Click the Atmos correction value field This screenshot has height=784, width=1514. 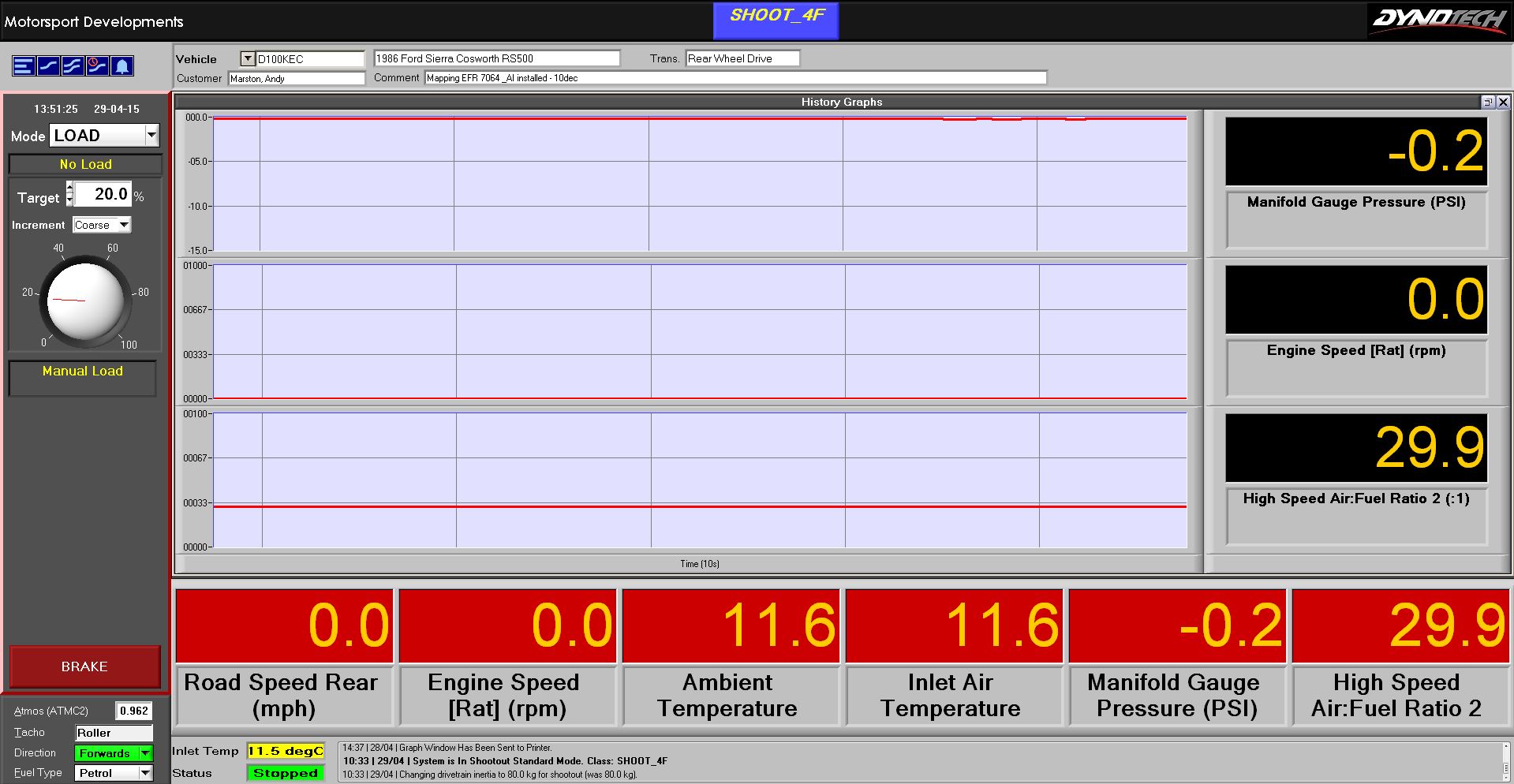pyautogui.click(x=133, y=711)
